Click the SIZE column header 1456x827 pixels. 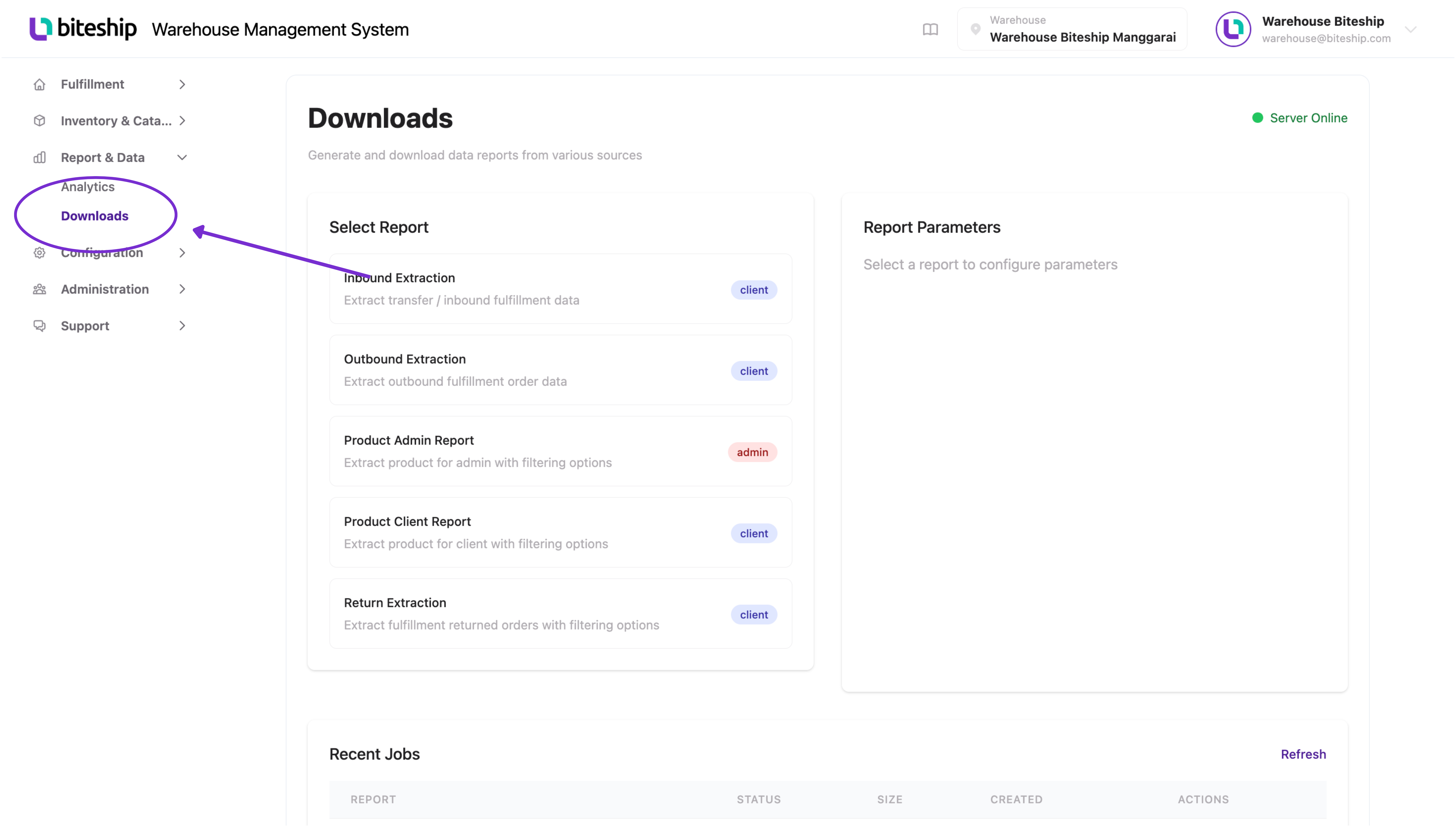click(890, 799)
